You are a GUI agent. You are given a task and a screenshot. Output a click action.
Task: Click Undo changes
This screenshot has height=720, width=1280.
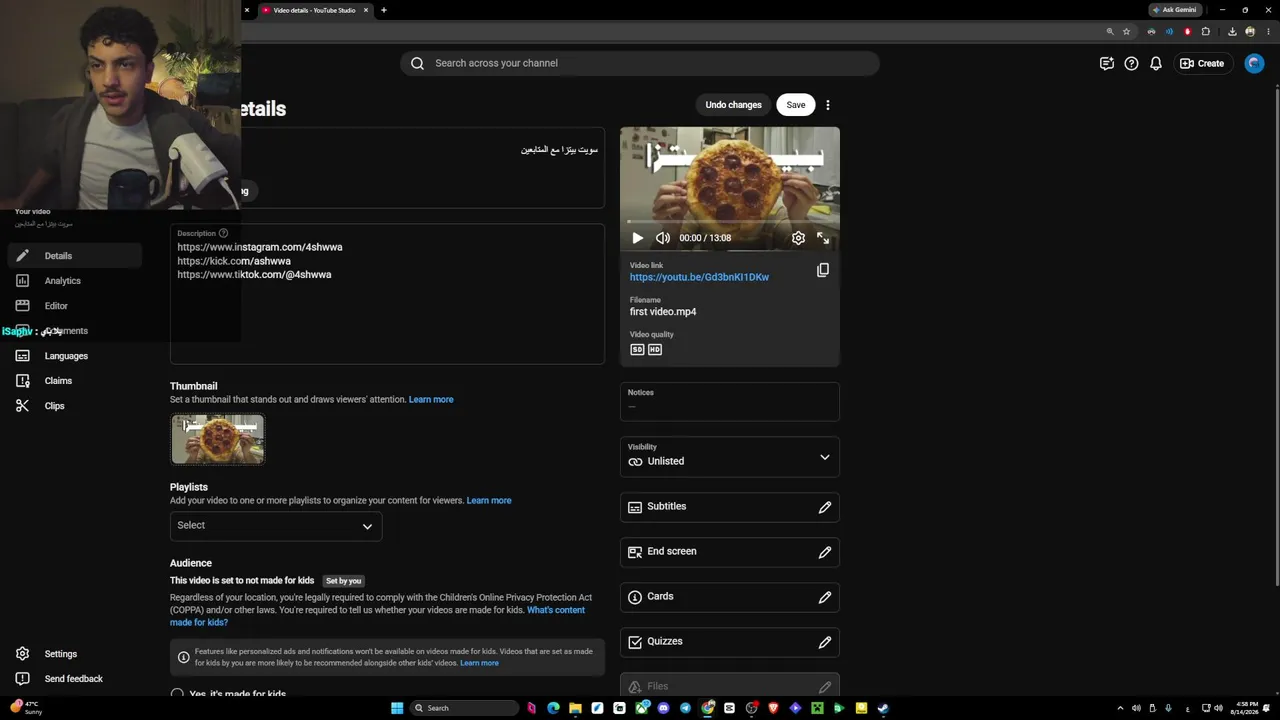tap(733, 105)
